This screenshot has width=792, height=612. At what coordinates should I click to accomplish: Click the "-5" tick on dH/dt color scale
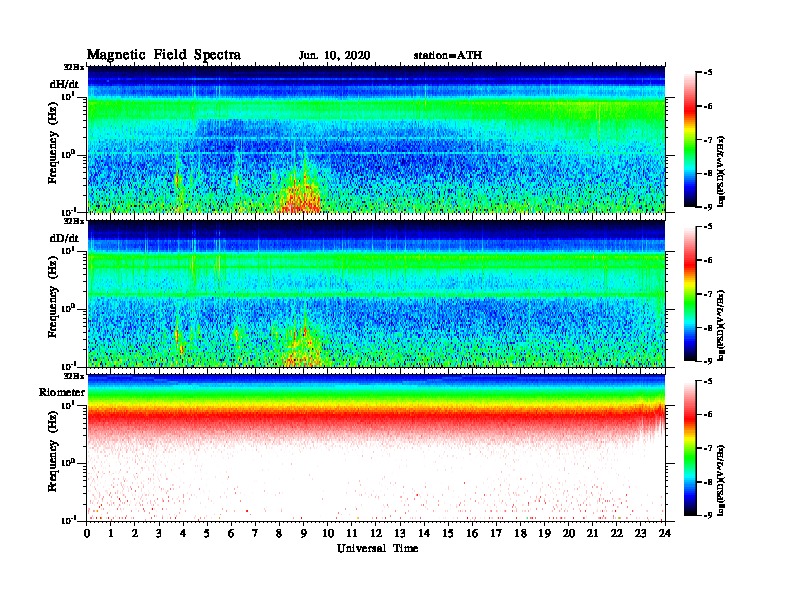point(707,73)
